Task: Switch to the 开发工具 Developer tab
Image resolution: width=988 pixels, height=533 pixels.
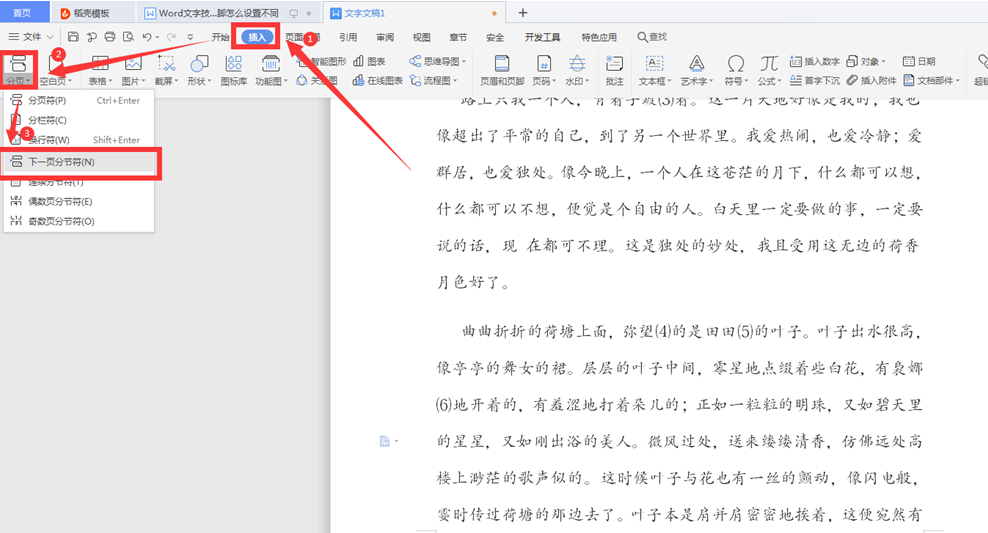Action: [x=542, y=37]
